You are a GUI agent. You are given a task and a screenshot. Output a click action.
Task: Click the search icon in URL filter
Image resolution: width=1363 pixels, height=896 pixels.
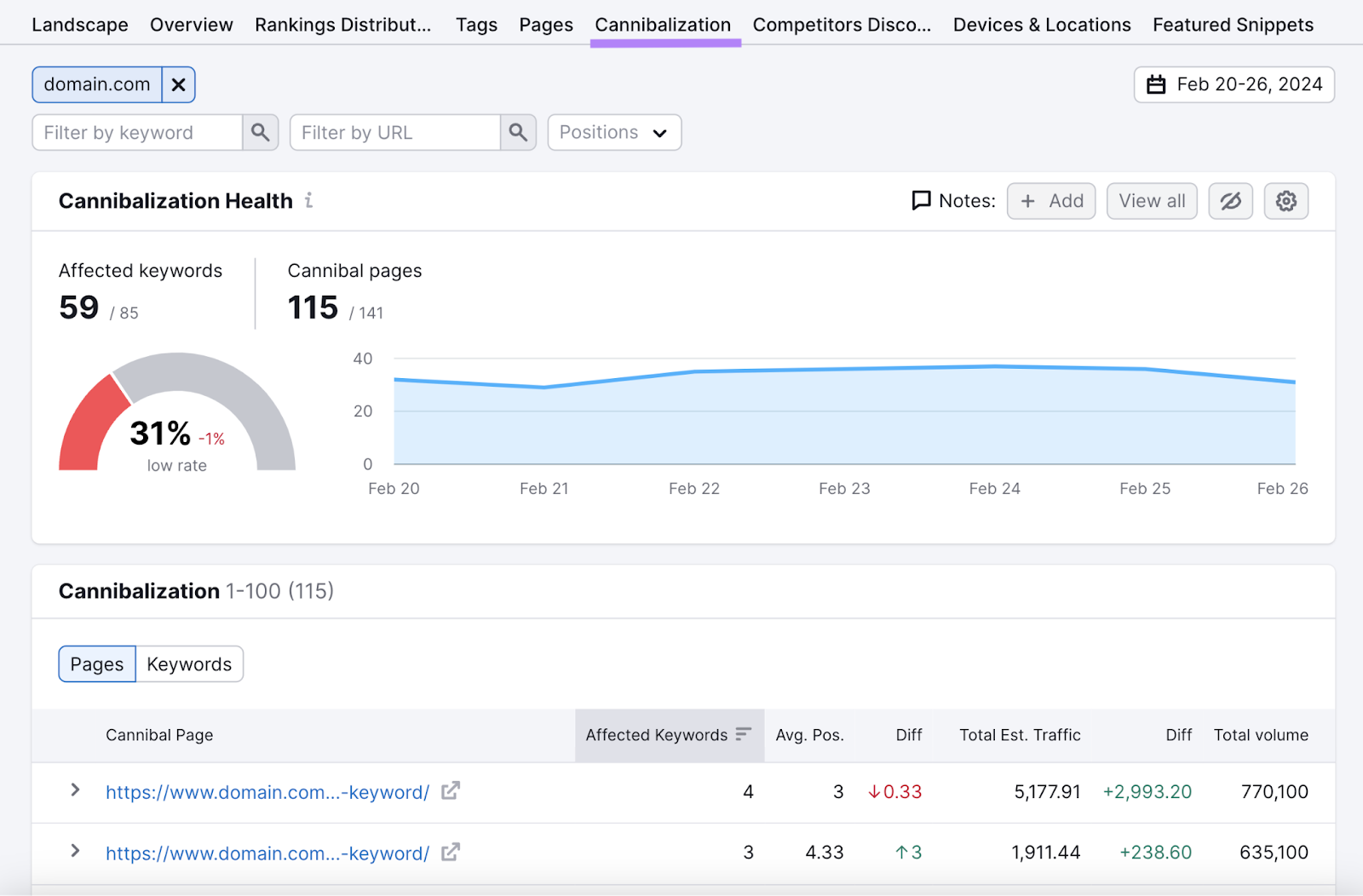518,132
